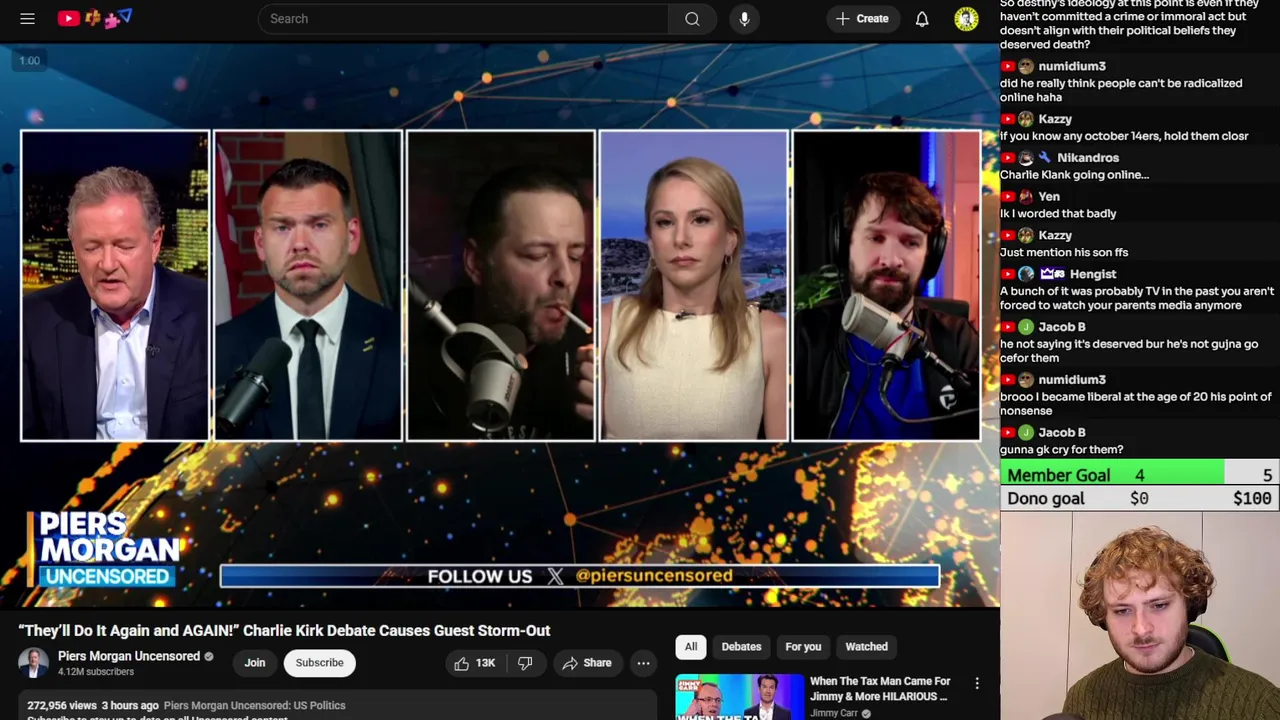Click the streamer webcam overlay
The height and width of the screenshot is (720, 1280).
pos(1140,616)
